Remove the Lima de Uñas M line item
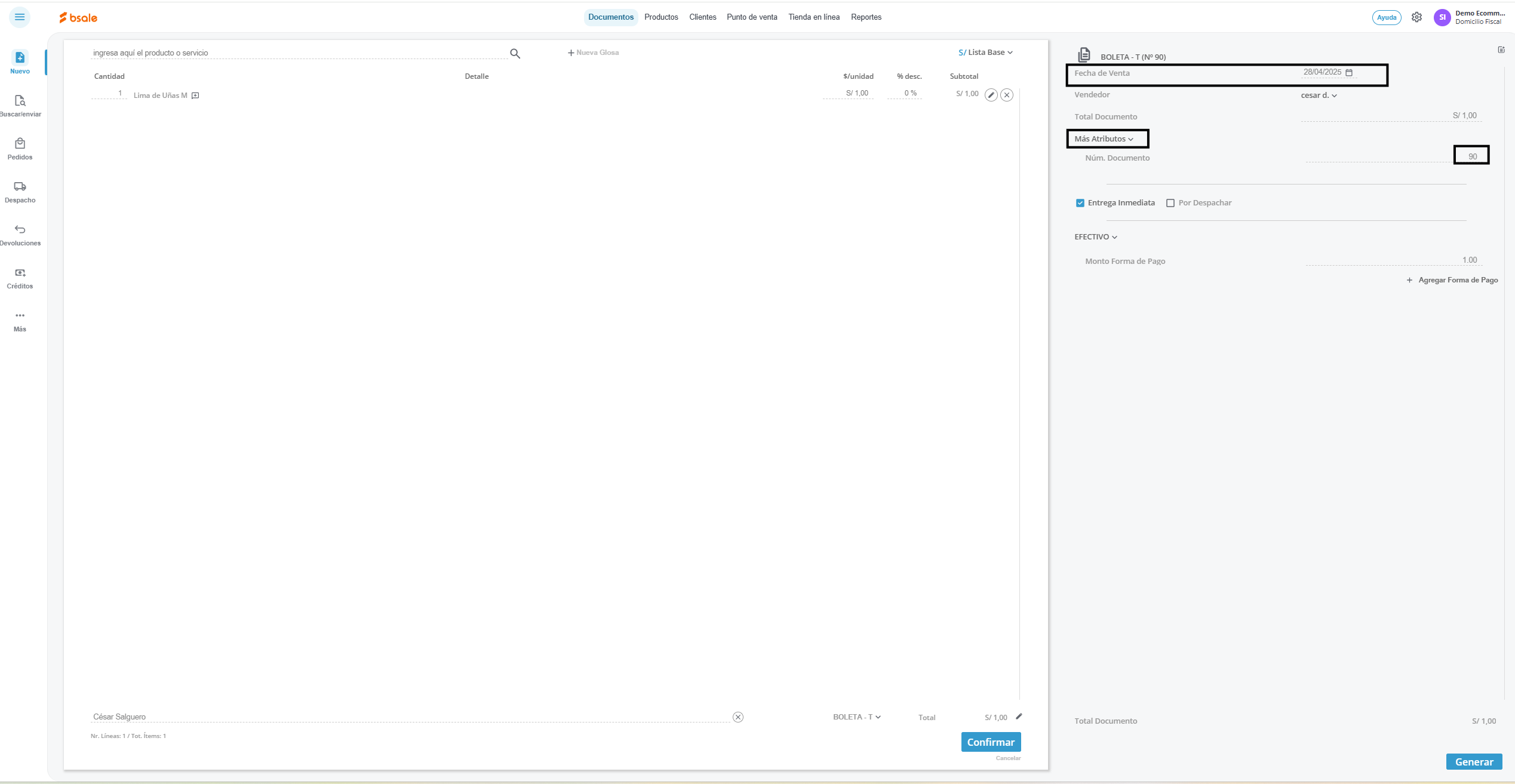Screen dimensions: 1515x784 point(1007,95)
